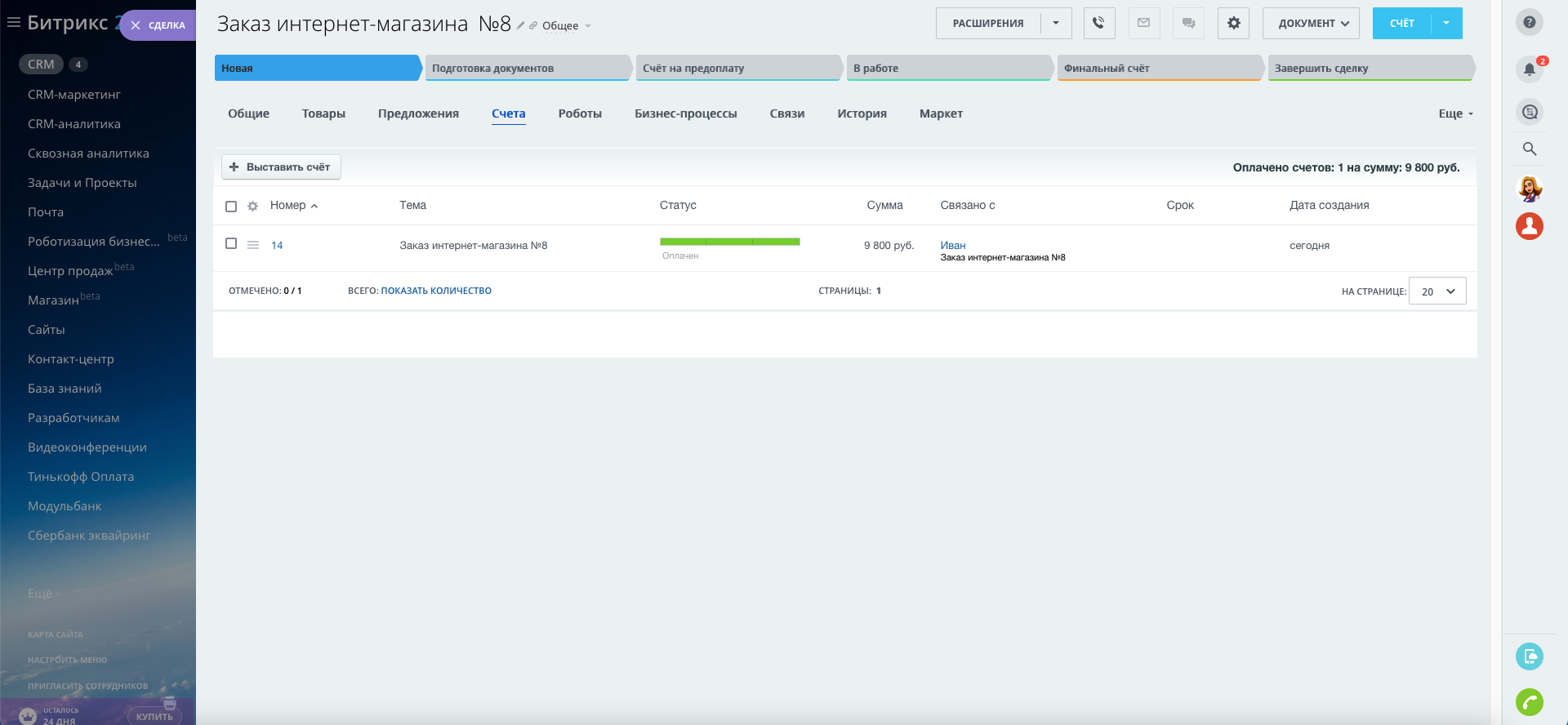
Task: Open the chat messages icon in header
Action: pyautogui.click(x=1188, y=23)
